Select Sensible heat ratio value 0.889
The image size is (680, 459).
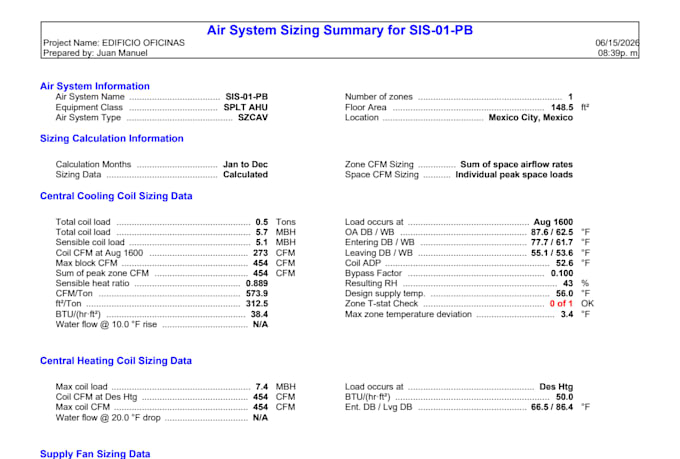(257, 283)
